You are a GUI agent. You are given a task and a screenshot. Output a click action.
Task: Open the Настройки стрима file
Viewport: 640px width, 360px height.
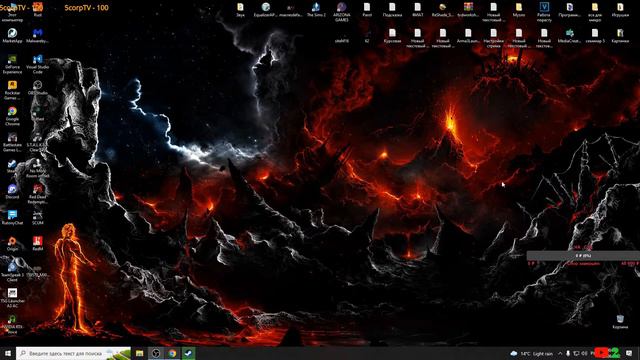[x=493, y=38]
